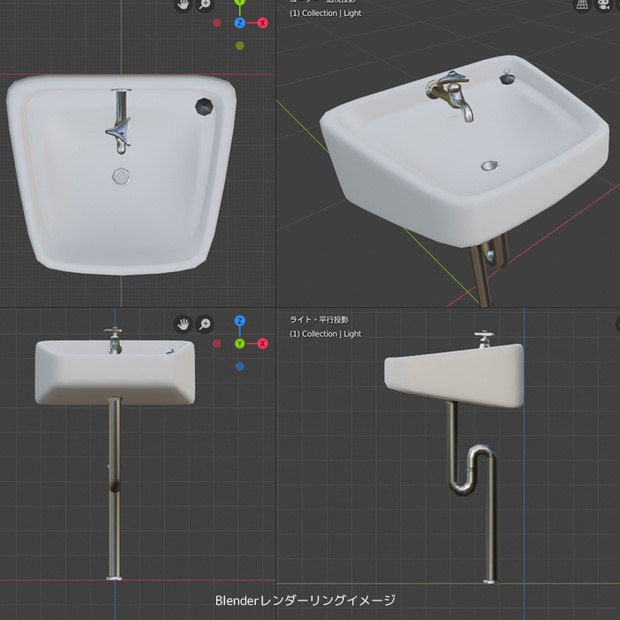The height and width of the screenshot is (620, 620).
Task: Click the blue Z axis in front view gizmo
Action: click(240, 321)
